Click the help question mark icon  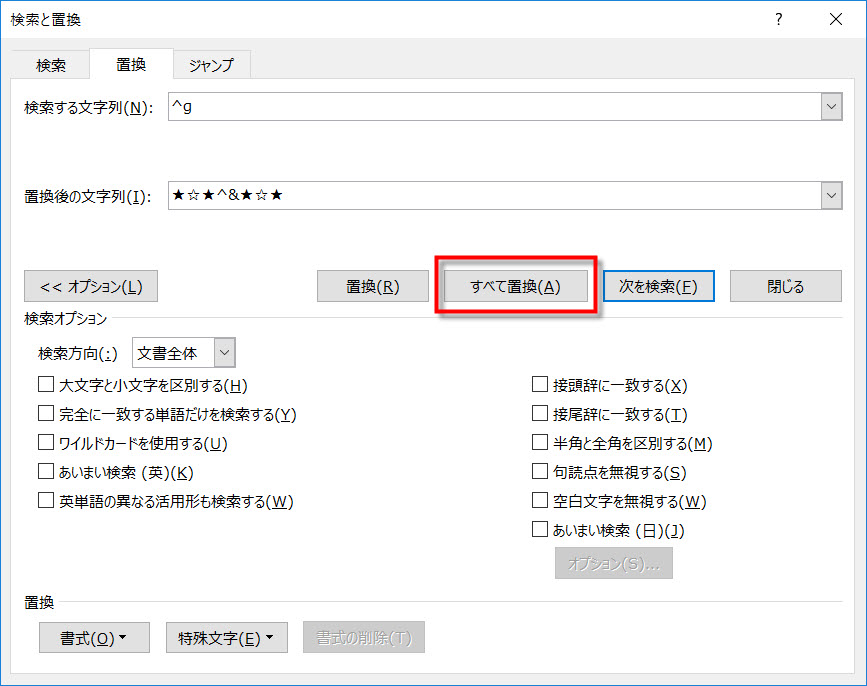(779, 19)
